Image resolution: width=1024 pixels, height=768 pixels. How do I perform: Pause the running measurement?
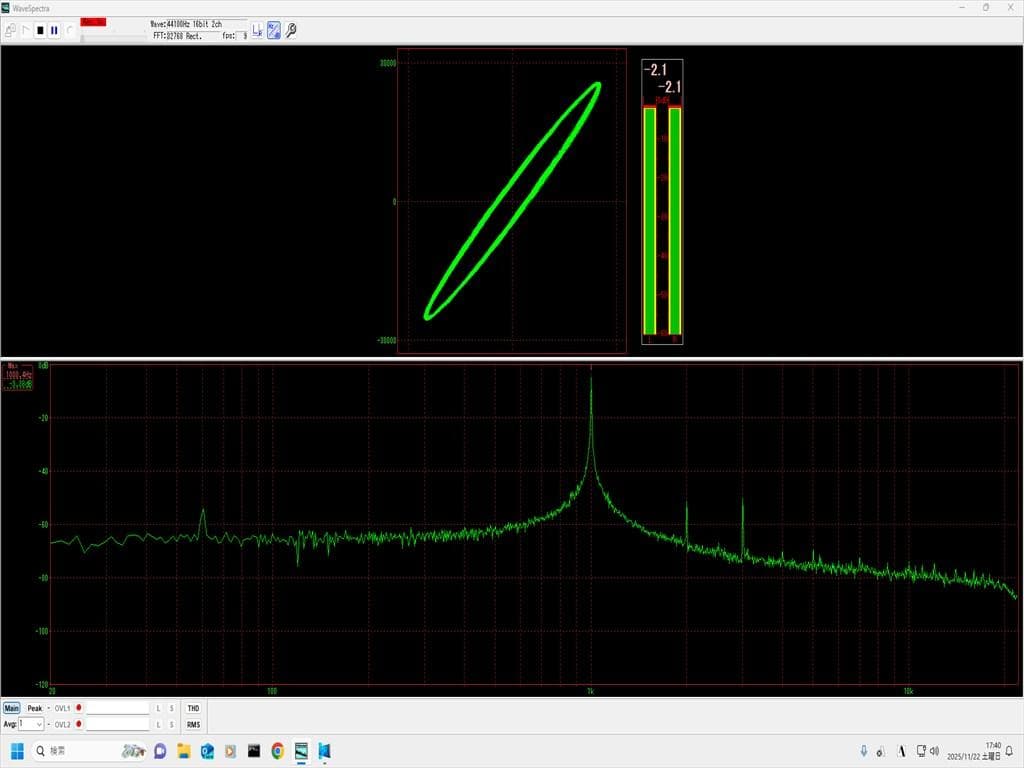pyautogui.click(x=54, y=30)
